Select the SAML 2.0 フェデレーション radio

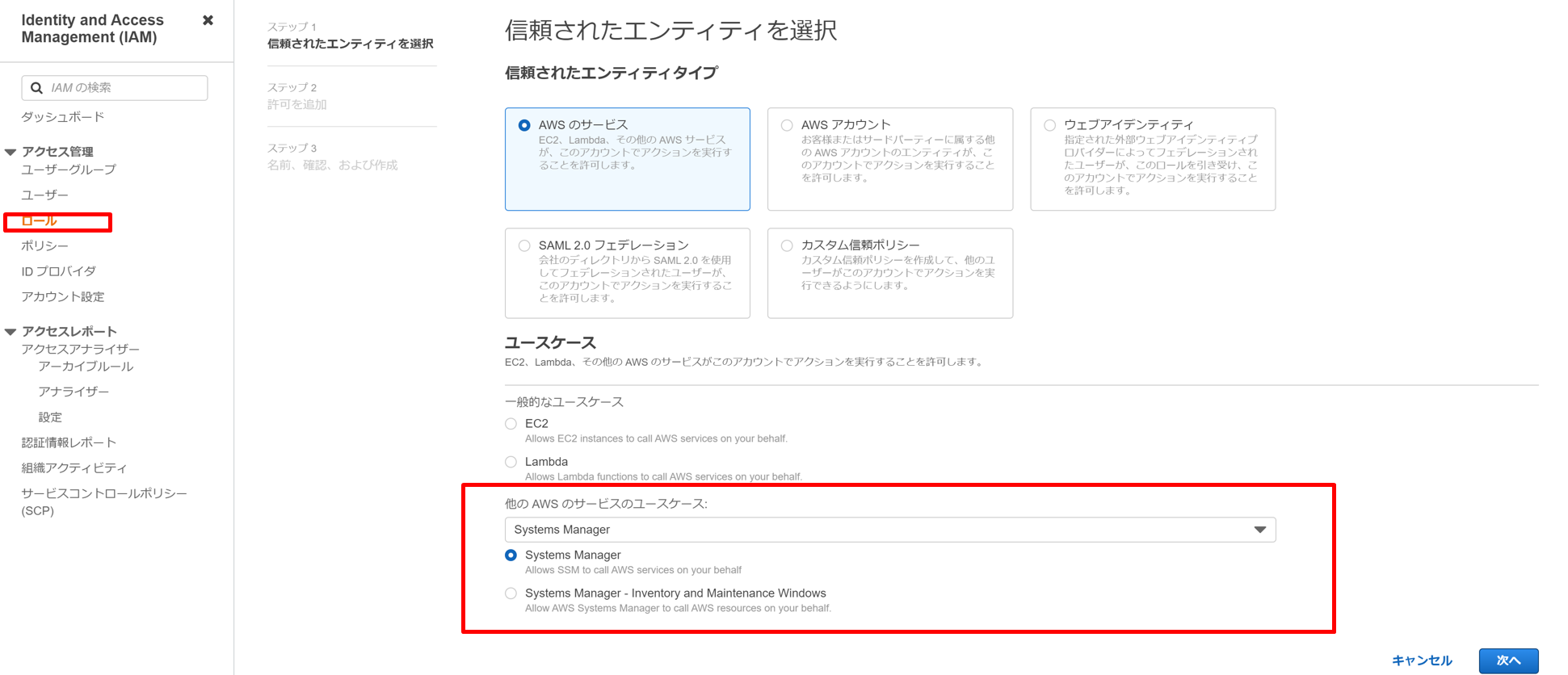click(524, 245)
